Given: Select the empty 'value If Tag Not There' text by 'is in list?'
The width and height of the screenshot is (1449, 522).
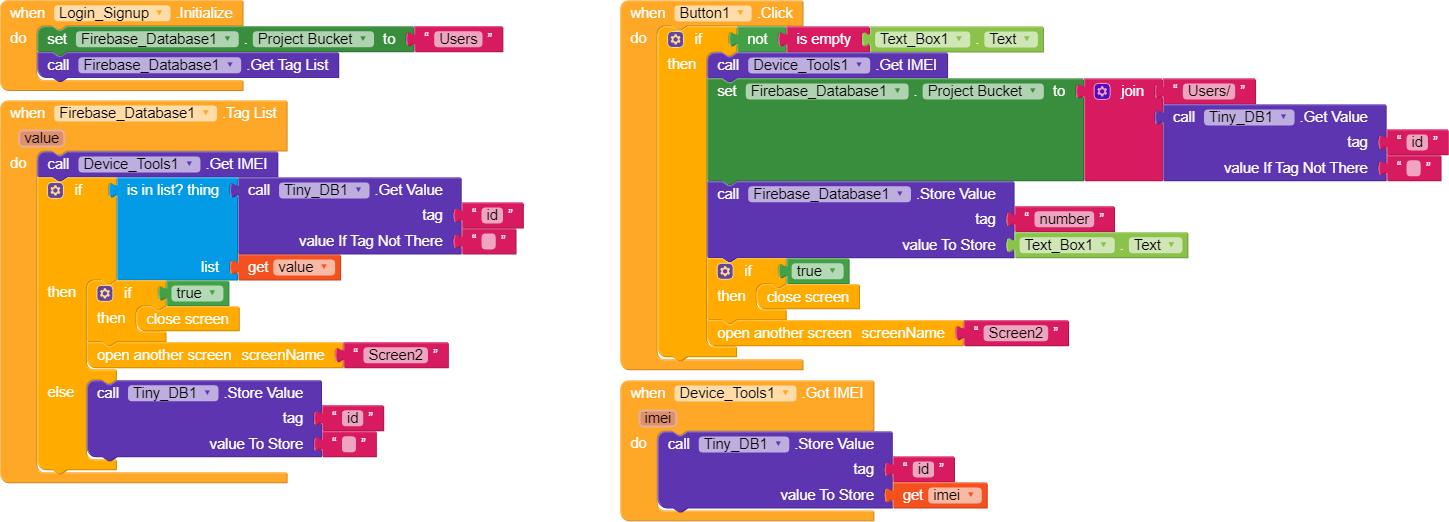Looking at the screenshot, I should [x=490, y=241].
